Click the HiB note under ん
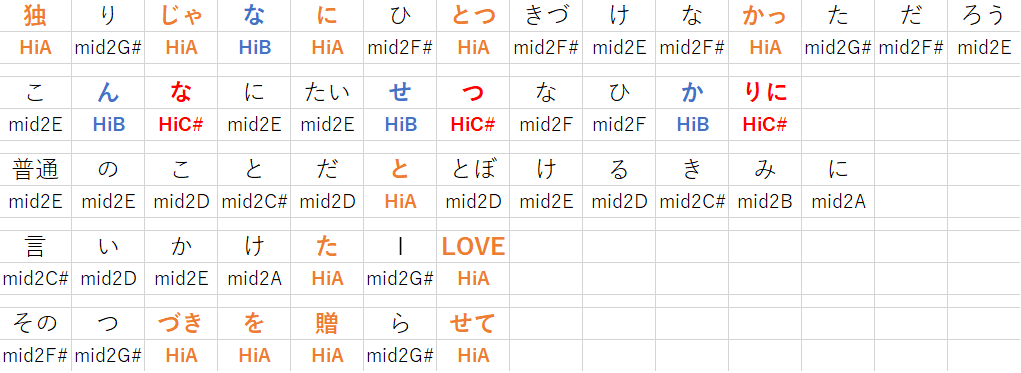Screen dimensions: 1021x373 click(108, 124)
